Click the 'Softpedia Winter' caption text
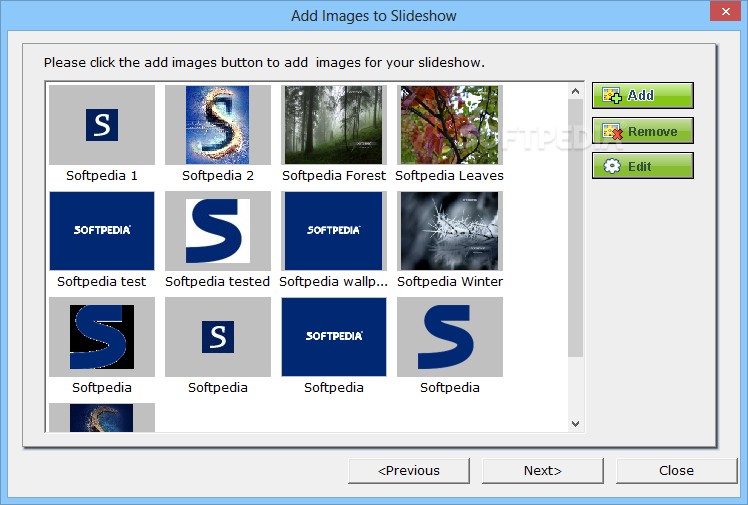This screenshot has width=748, height=505. point(449,281)
